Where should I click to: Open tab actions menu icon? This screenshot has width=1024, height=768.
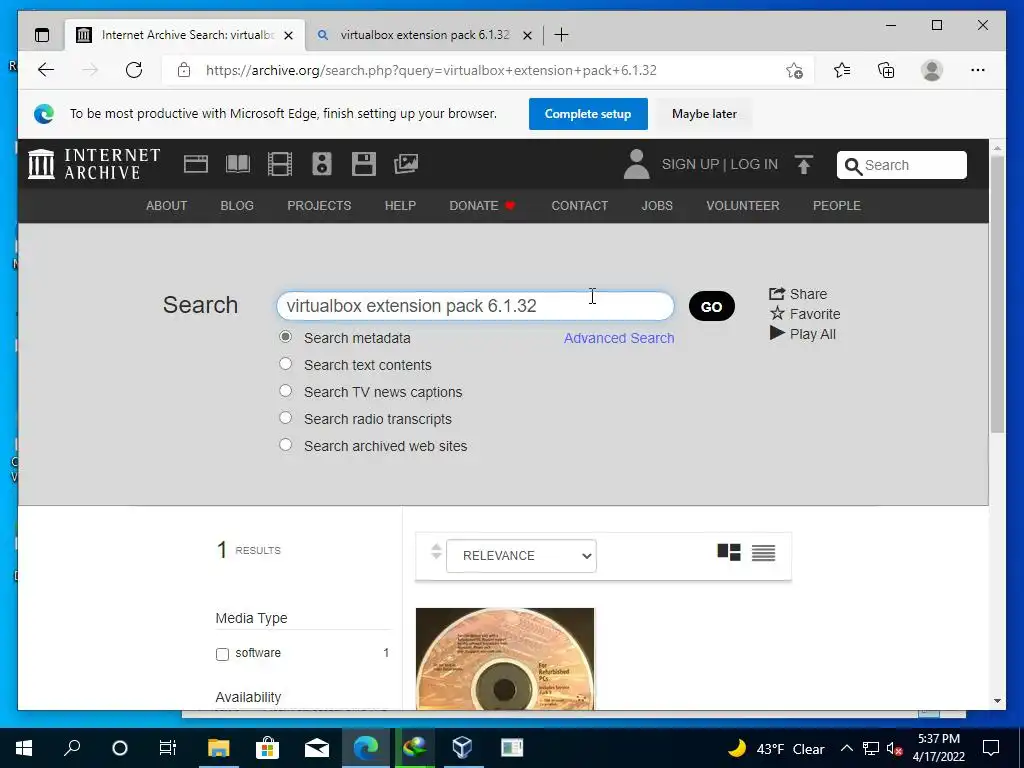[x=42, y=35]
